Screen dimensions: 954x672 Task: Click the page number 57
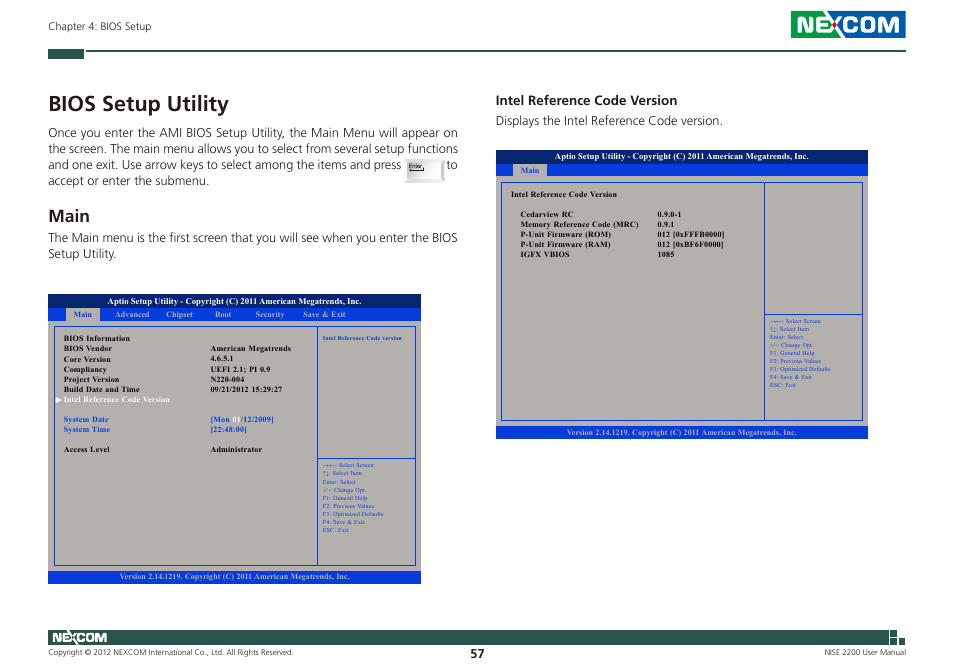click(x=477, y=654)
